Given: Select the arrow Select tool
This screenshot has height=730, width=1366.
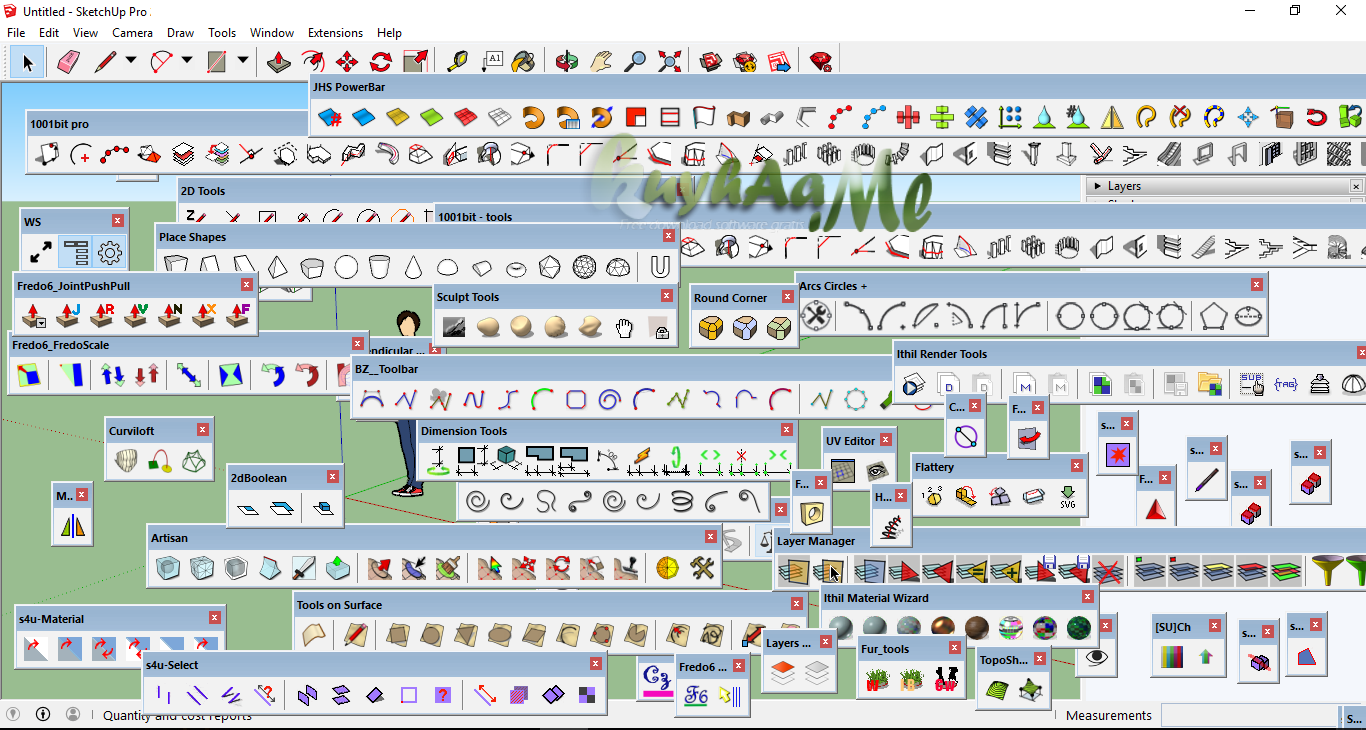Looking at the screenshot, I should pos(27,62).
